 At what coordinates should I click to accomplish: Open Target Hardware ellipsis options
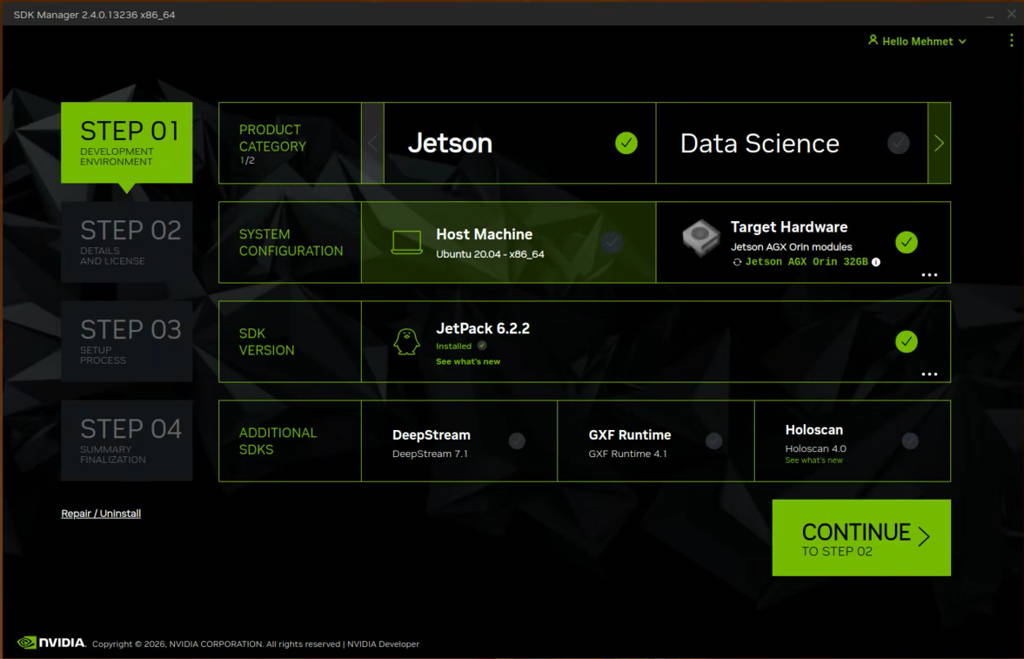click(929, 274)
